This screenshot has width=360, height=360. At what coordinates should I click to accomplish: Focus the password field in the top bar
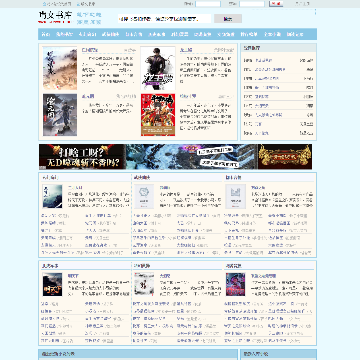coord(252,4)
